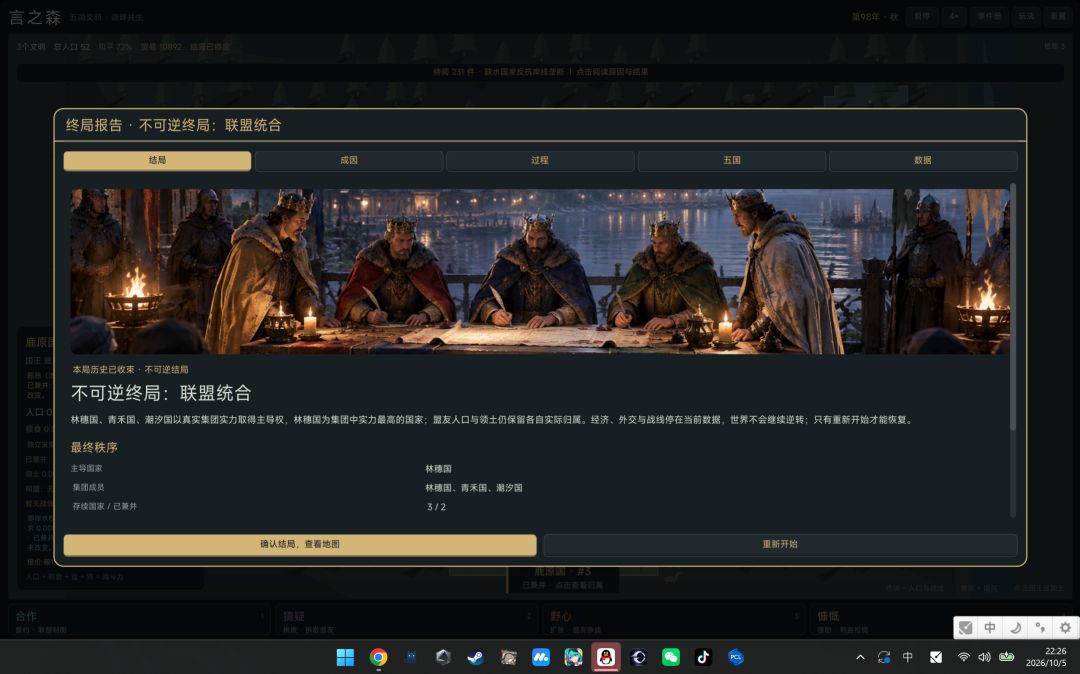Click the kings signing treaty banner image

coord(540,271)
